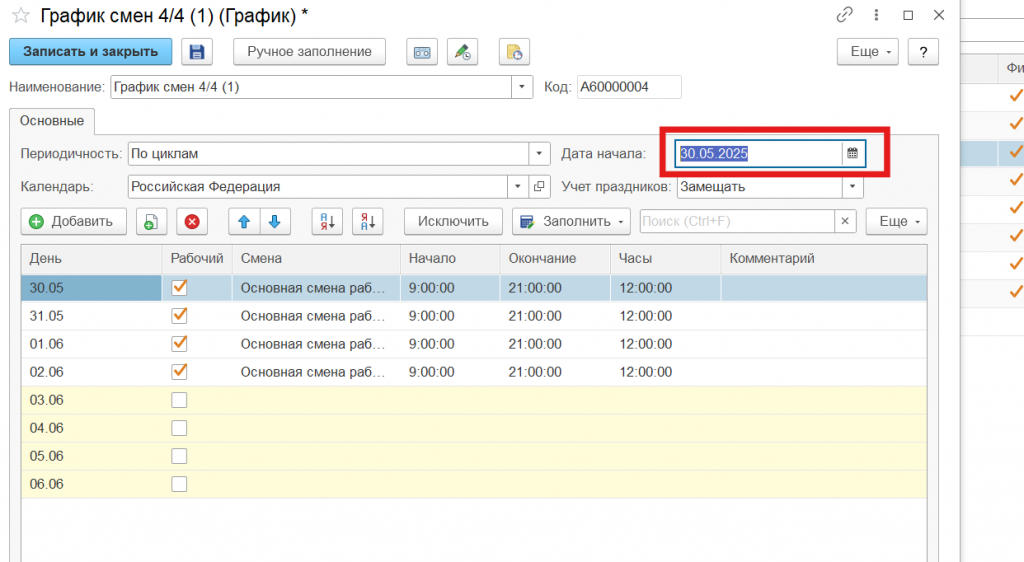
Task: Open the top-right Еще menu
Action: coord(867,52)
